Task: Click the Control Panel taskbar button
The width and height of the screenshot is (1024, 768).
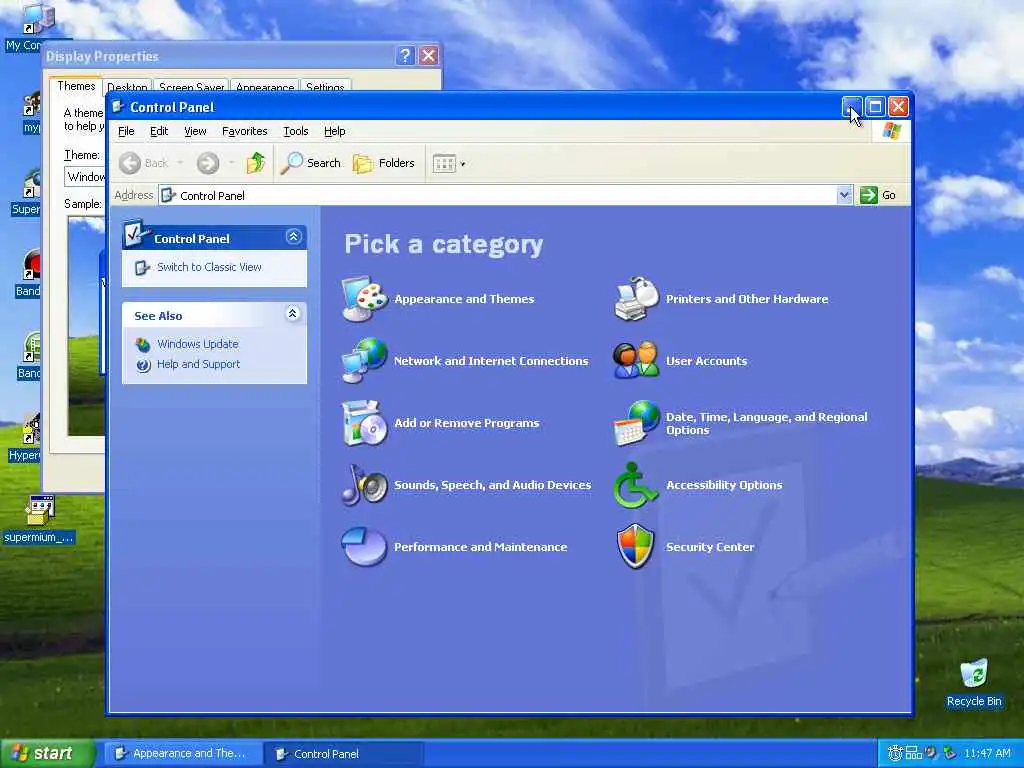Action: [x=343, y=754]
